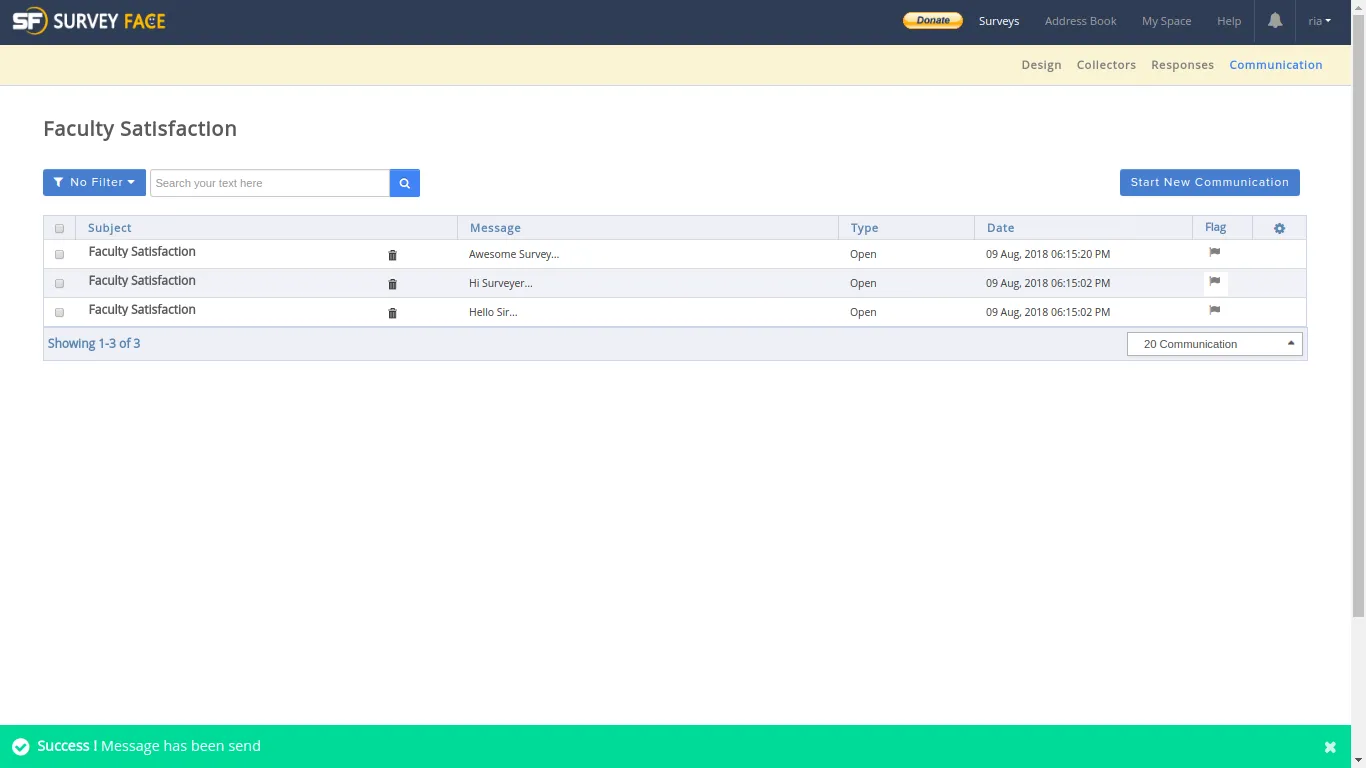Switch to the Responses tab

pyautogui.click(x=1182, y=65)
